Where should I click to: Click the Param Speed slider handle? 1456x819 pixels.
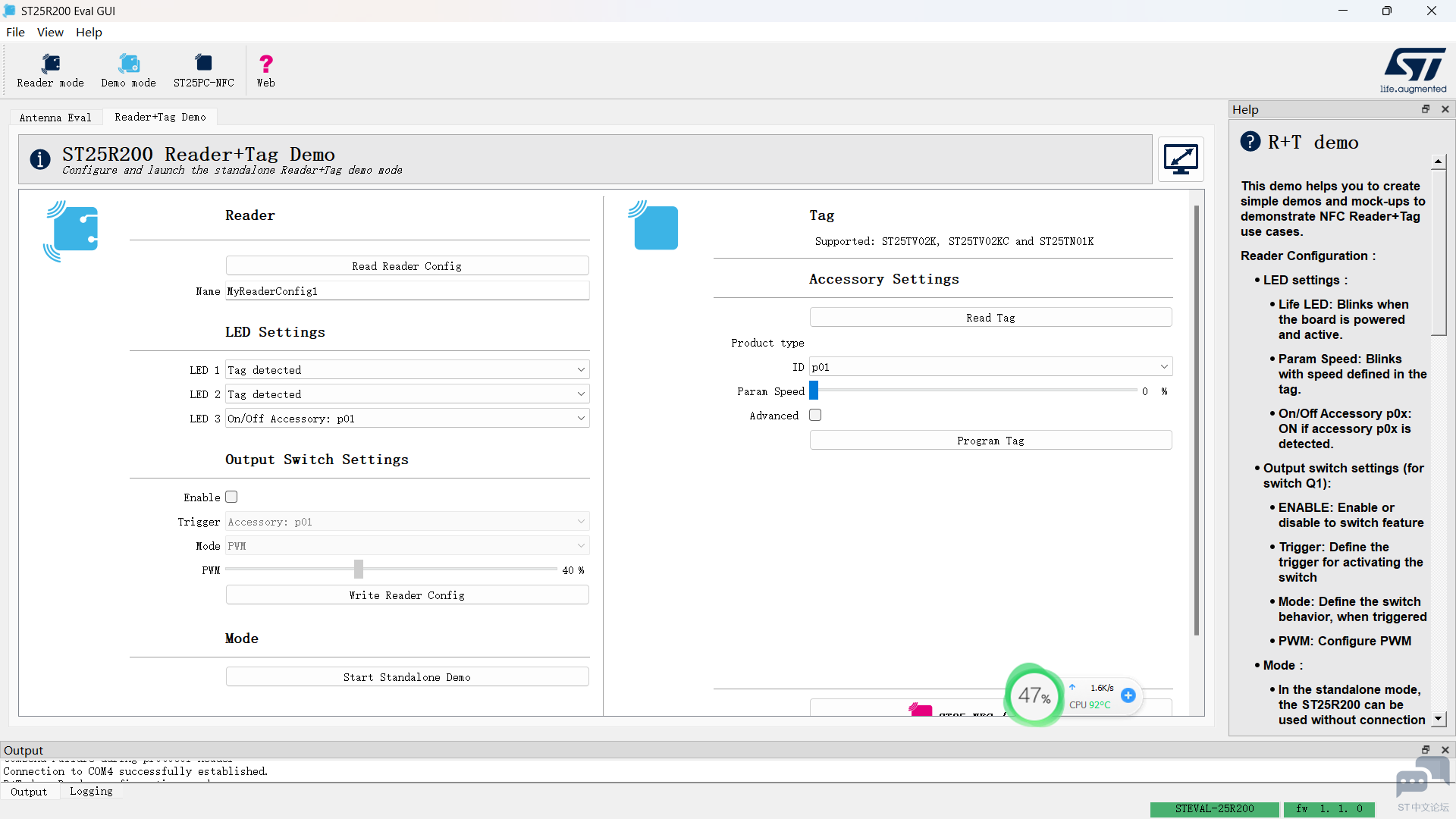pos(814,391)
